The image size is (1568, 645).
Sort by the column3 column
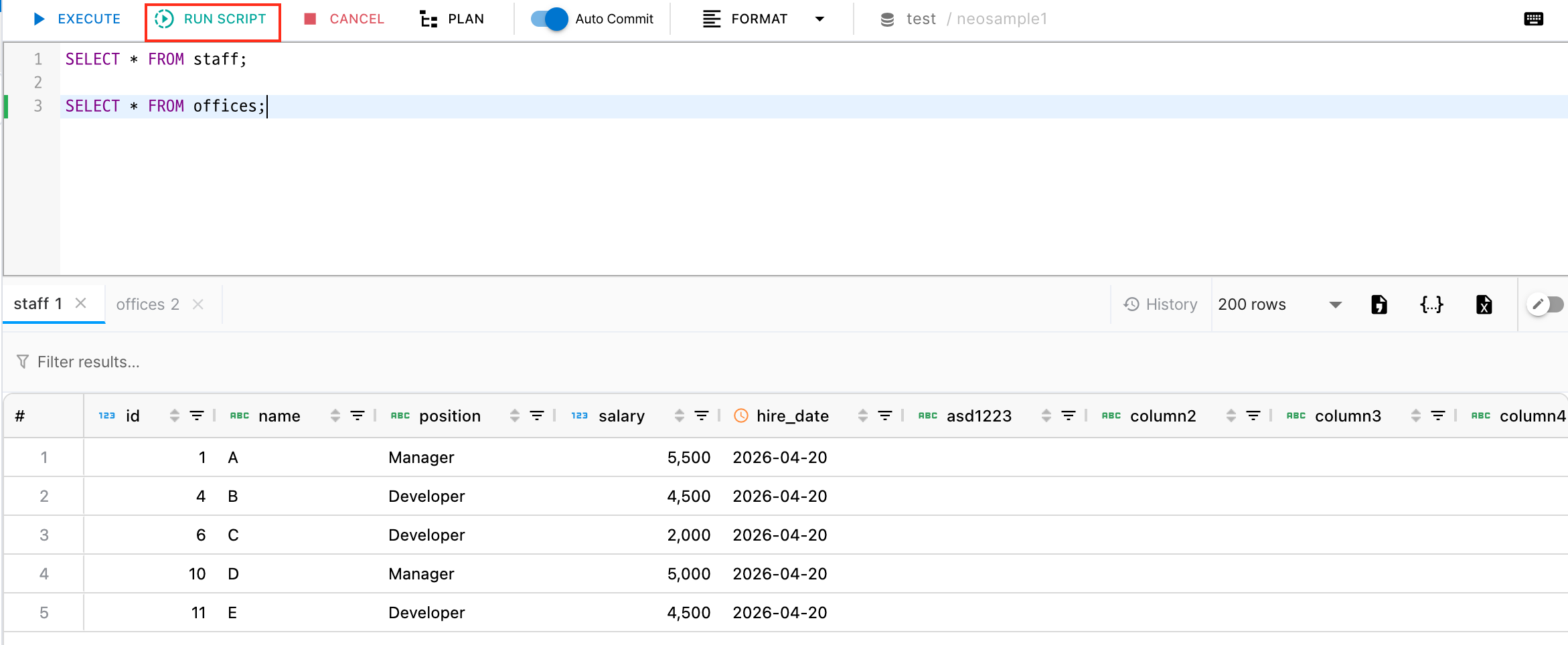pyautogui.click(x=1416, y=416)
